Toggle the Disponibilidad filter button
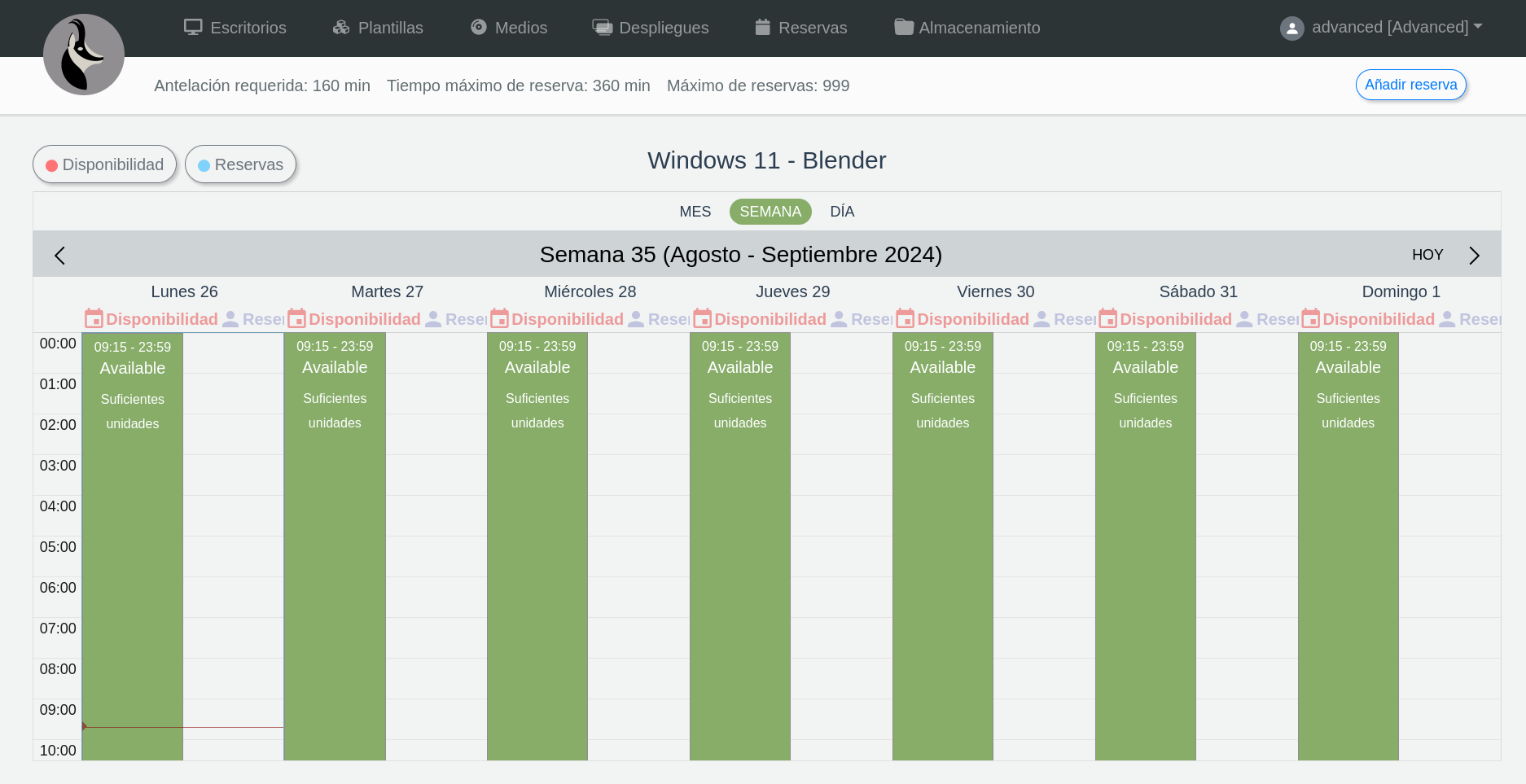The height and width of the screenshot is (784, 1526). (x=105, y=164)
